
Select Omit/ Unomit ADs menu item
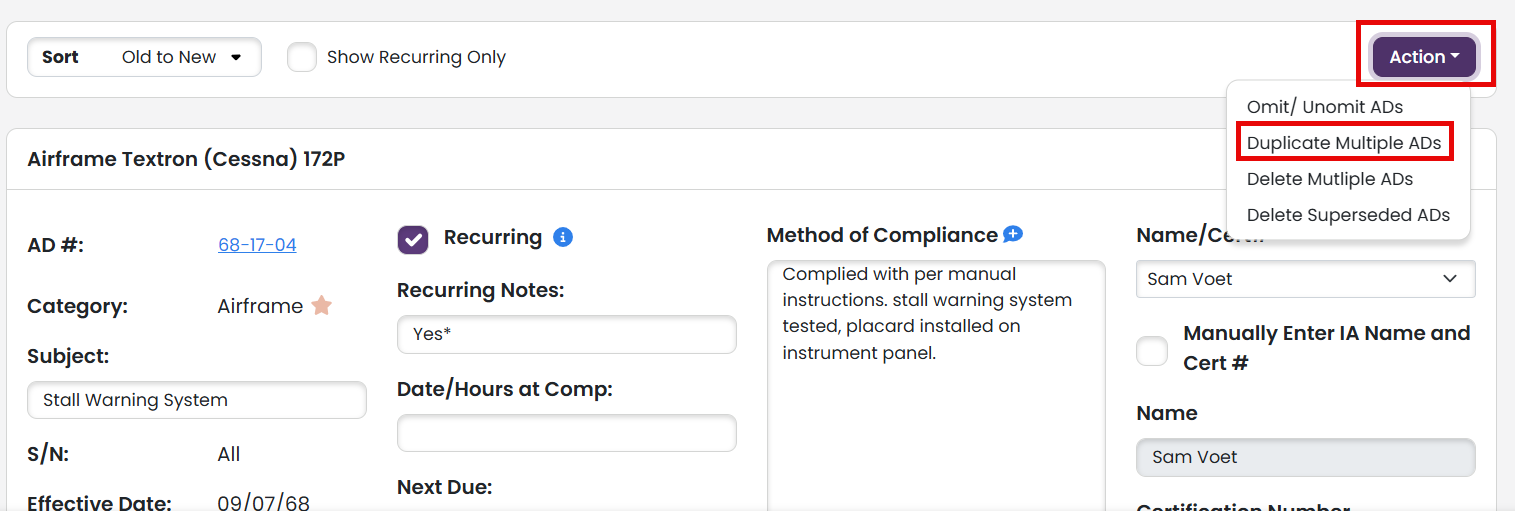[1325, 107]
